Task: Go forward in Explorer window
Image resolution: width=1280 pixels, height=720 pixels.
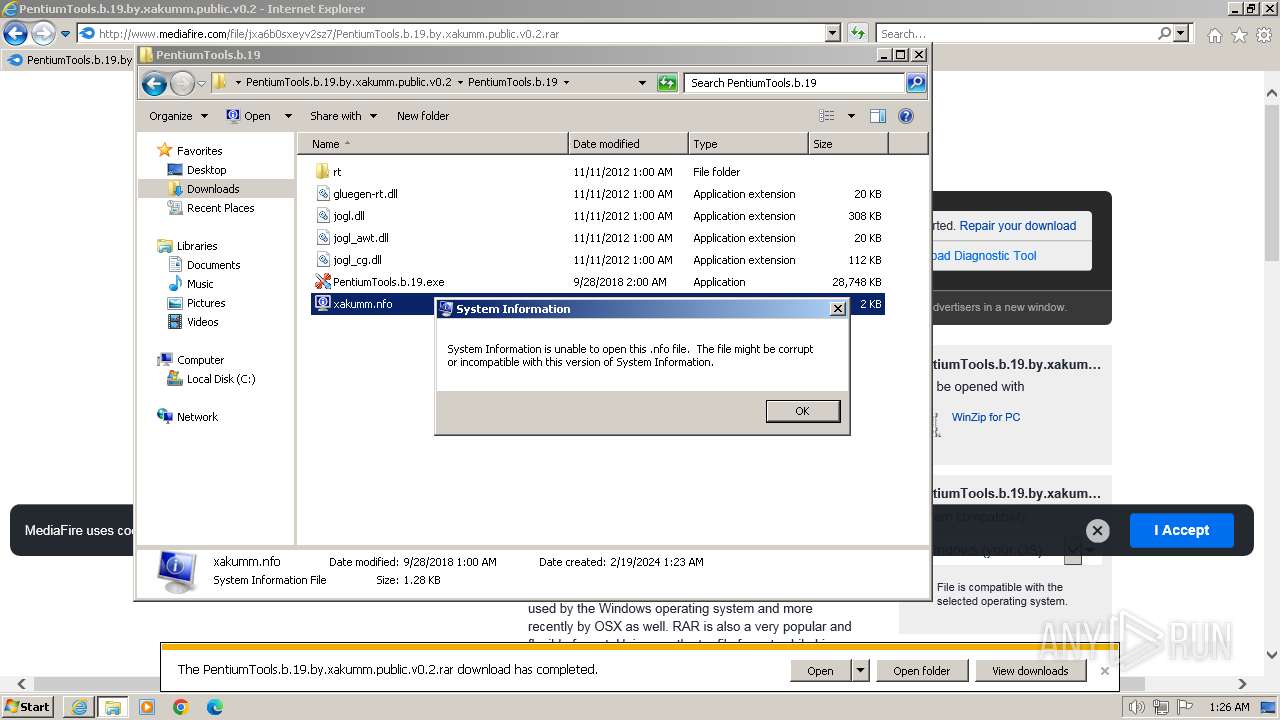Action: pyautogui.click(x=182, y=83)
